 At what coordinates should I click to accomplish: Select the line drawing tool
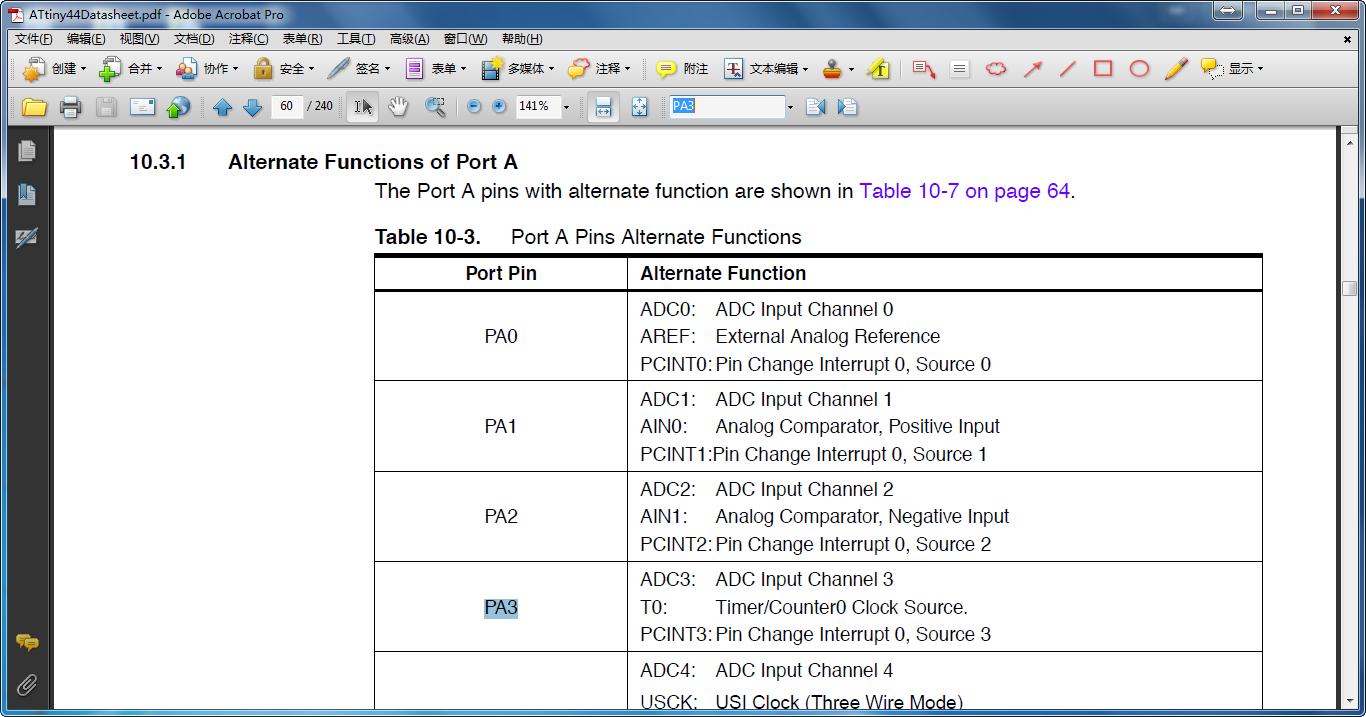coord(1068,69)
